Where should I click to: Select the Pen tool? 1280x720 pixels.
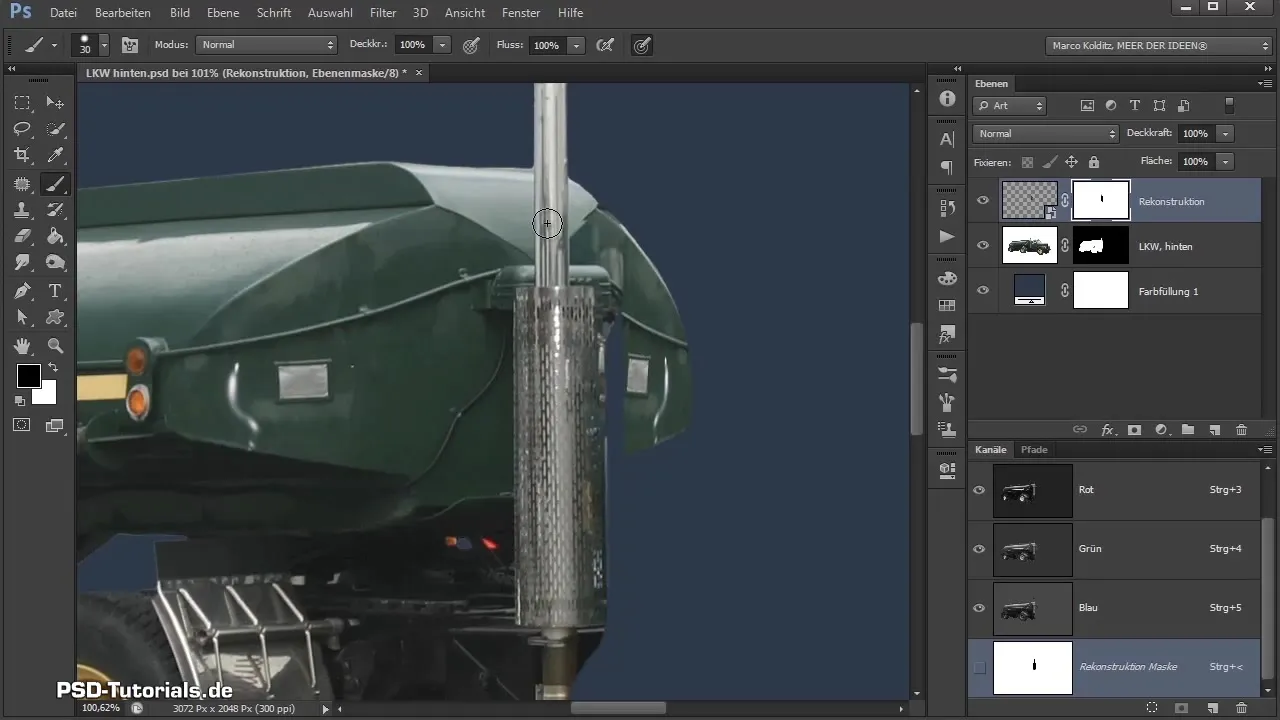coord(22,291)
